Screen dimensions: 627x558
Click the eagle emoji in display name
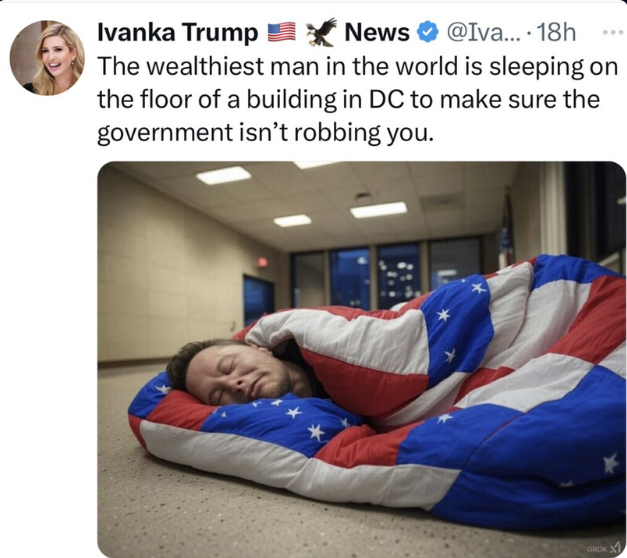click(321, 32)
